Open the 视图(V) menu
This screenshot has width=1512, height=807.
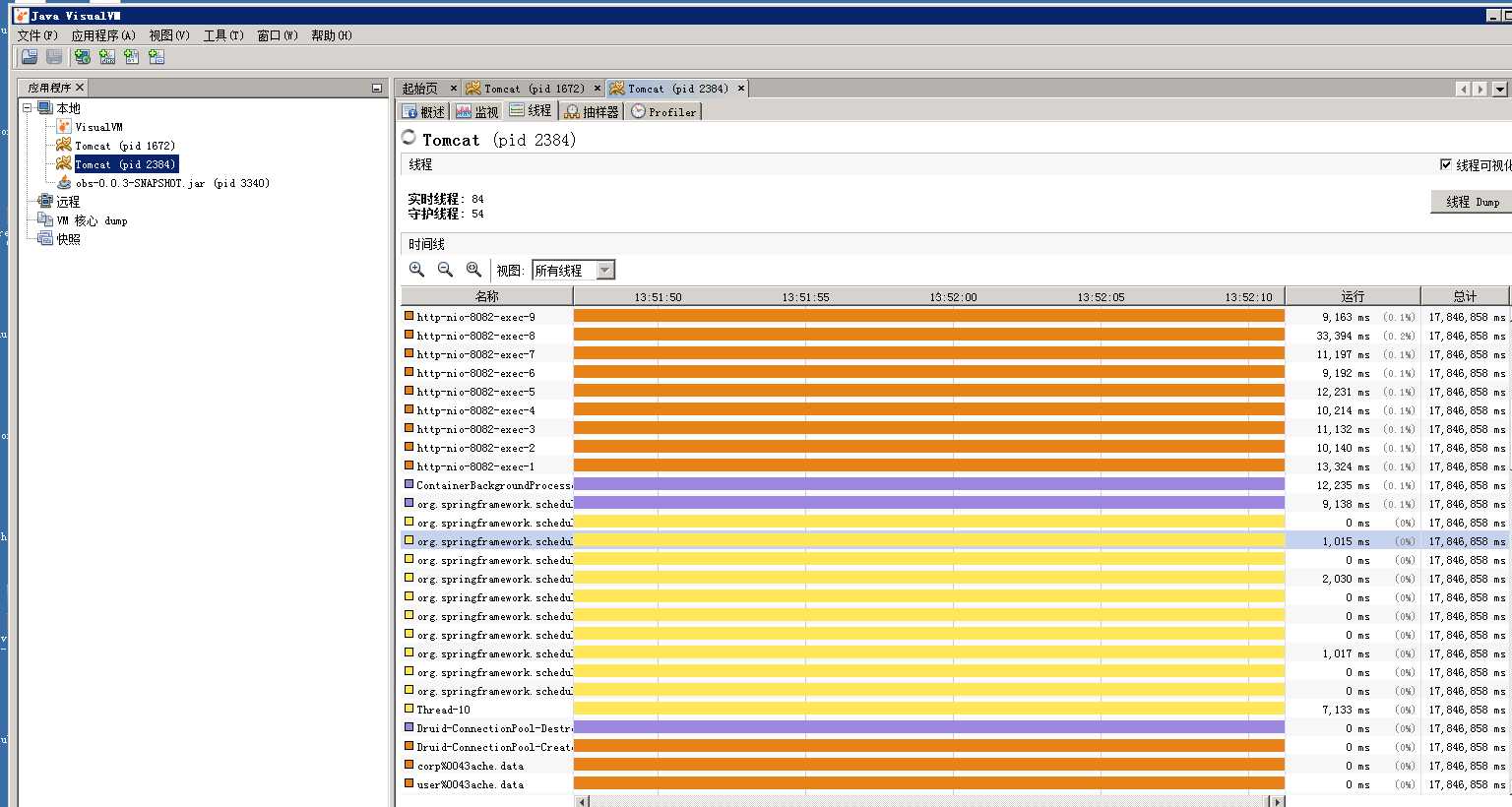click(169, 35)
